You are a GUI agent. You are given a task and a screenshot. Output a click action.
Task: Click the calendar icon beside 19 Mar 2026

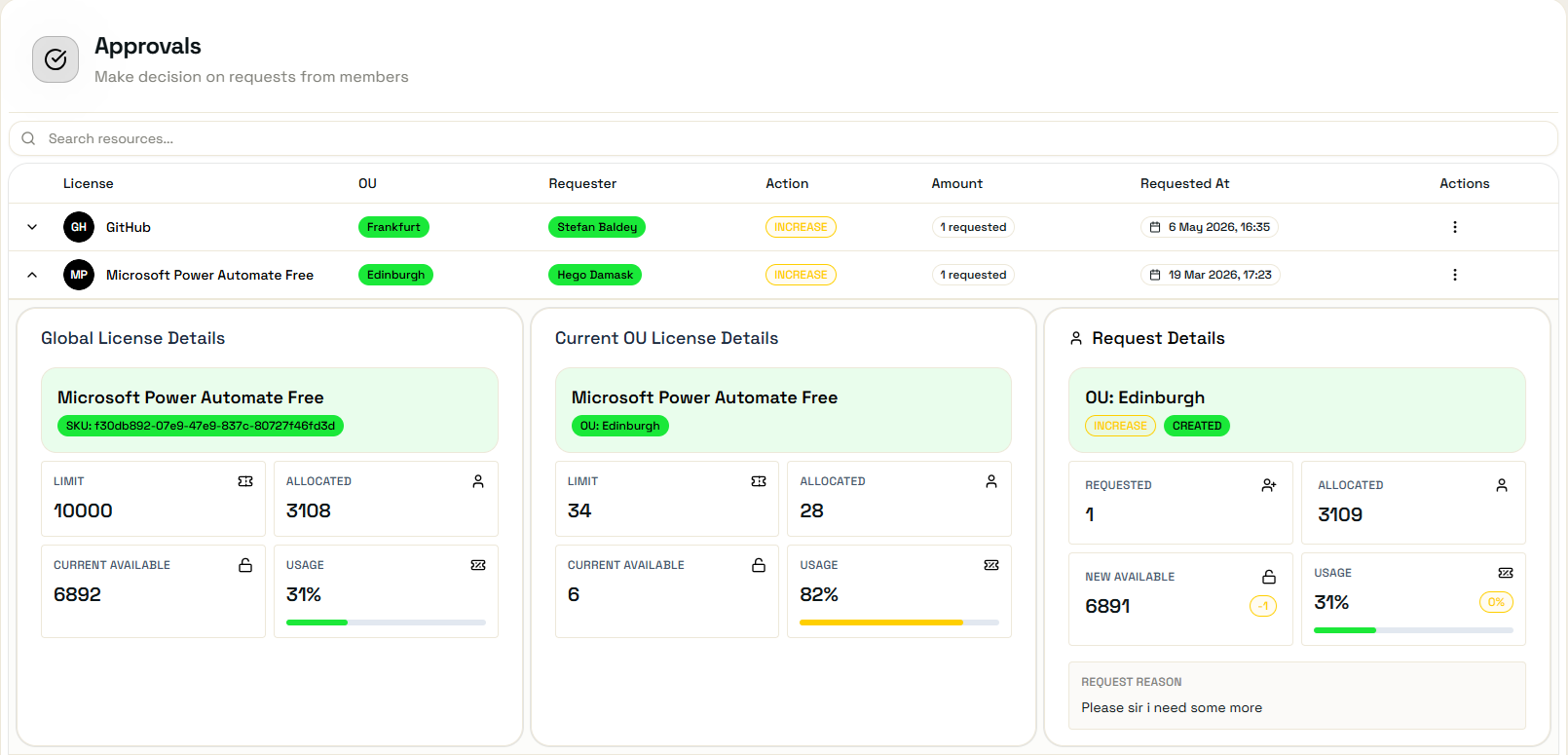tap(1155, 275)
